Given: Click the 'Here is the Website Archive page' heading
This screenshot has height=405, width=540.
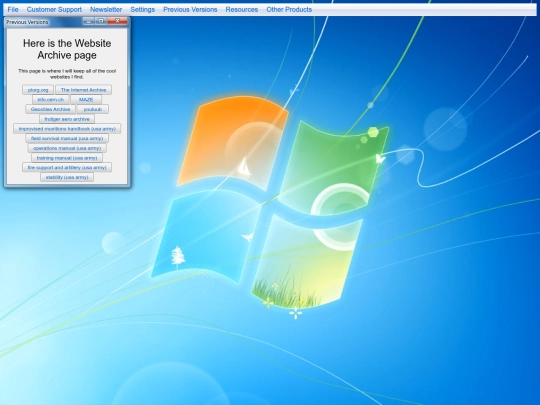Looking at the screenshot, I should (x=67, y=49).
